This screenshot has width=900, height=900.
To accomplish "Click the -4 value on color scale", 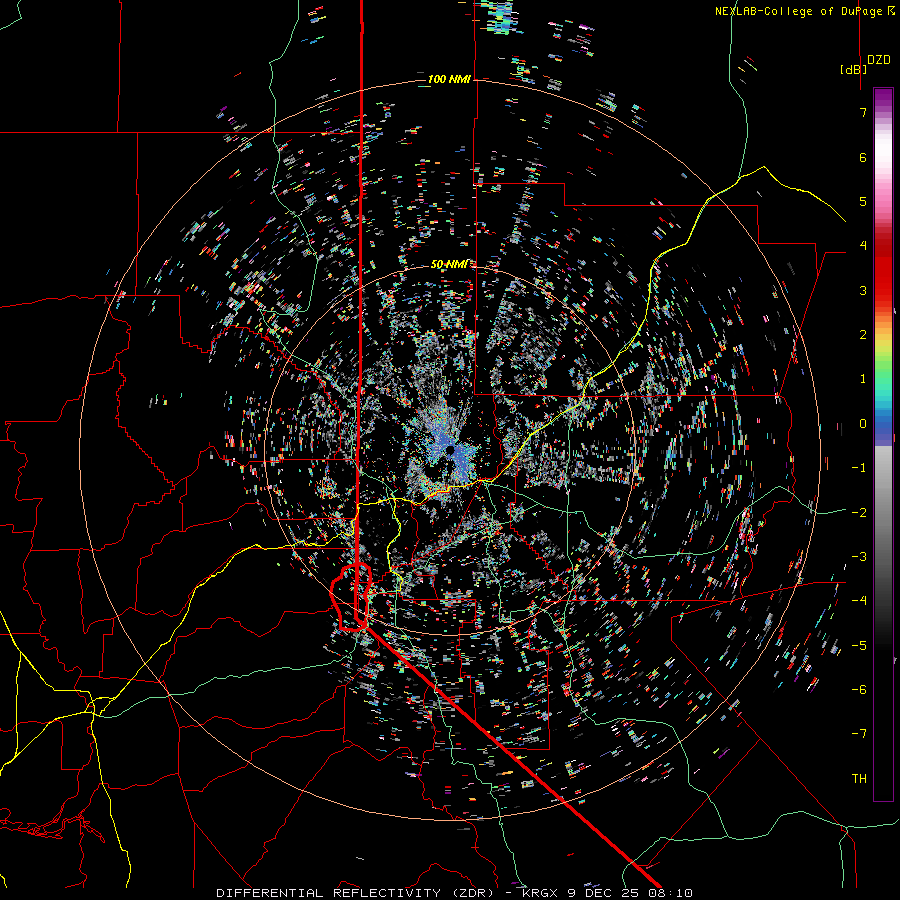I will click(x=859, y=600).
